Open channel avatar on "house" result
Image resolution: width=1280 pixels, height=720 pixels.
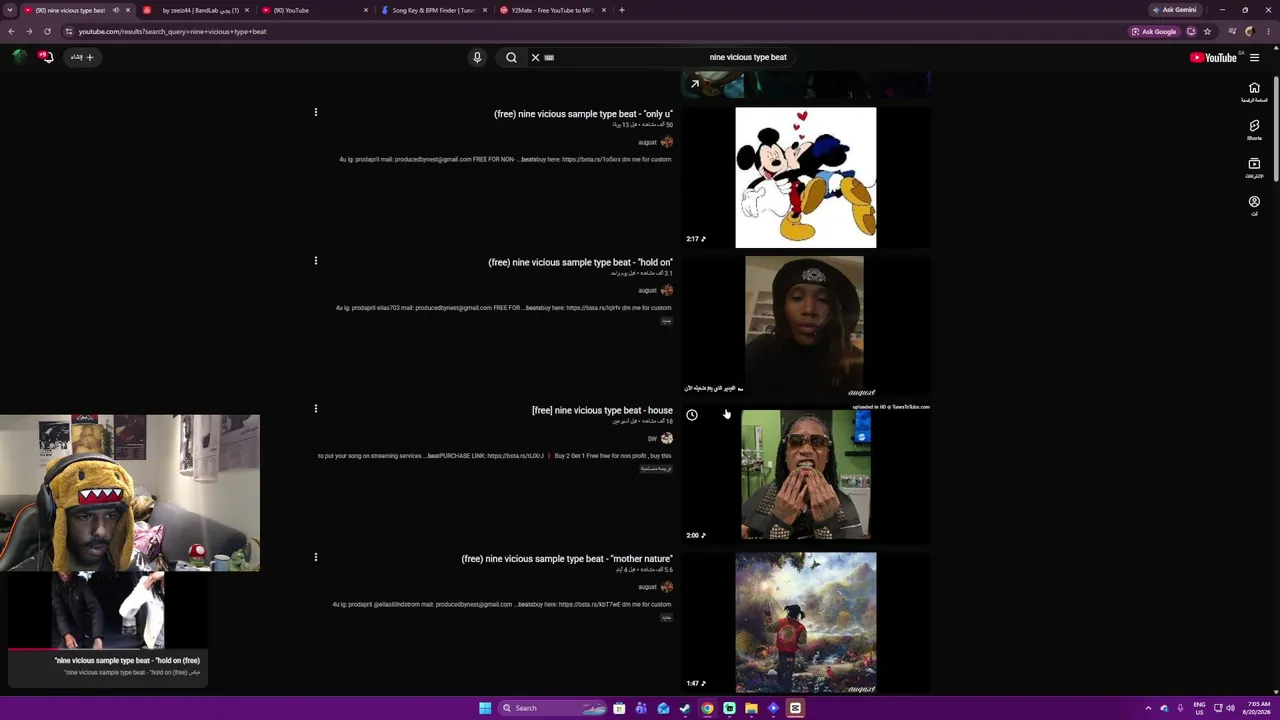coord(667,438)
